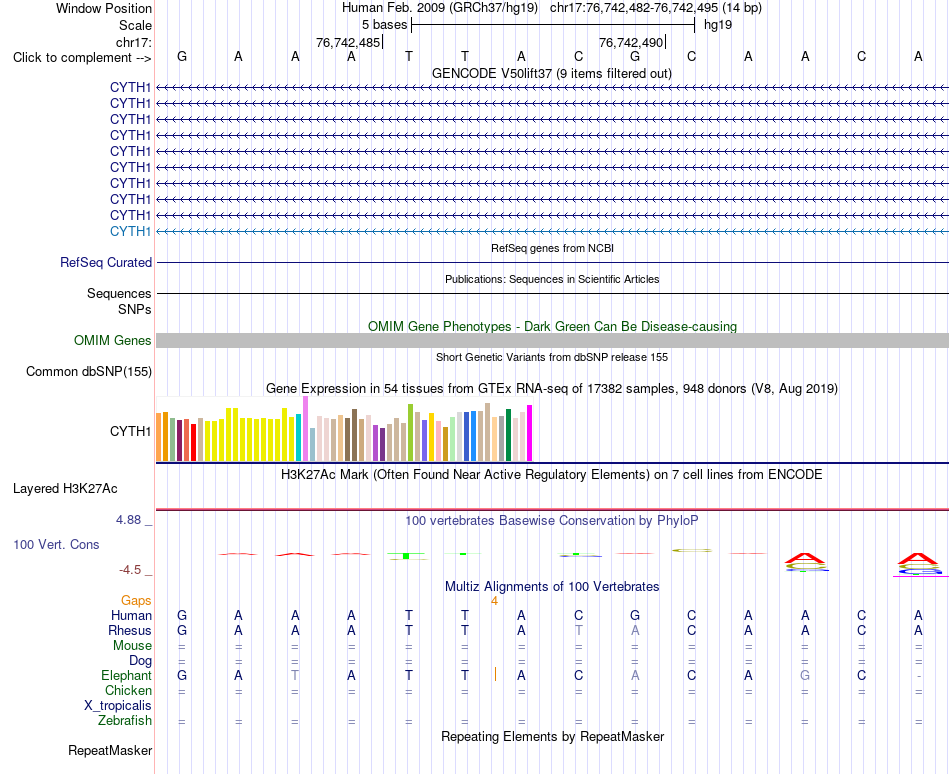Click the Mouse species label
Image resolution: width=950 pixels, height=774 pixels.
pyautogui.click(x=132, y=646)
